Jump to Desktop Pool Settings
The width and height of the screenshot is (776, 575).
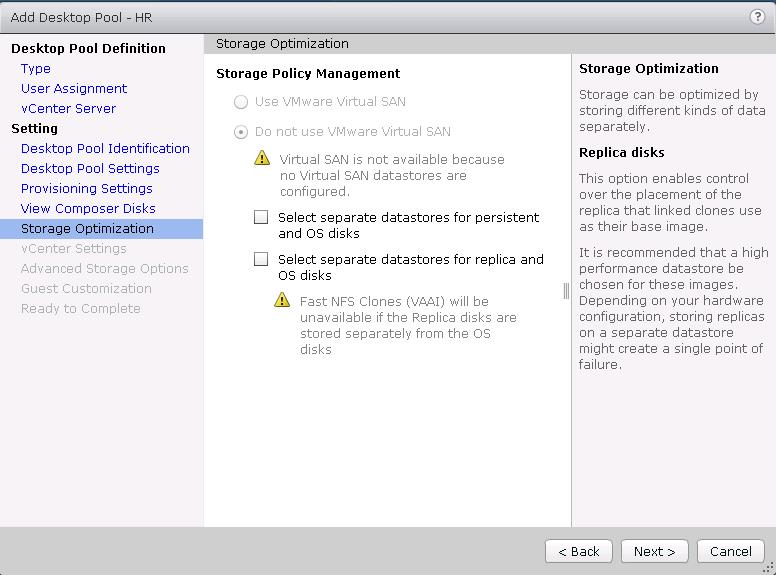(90, 169)
